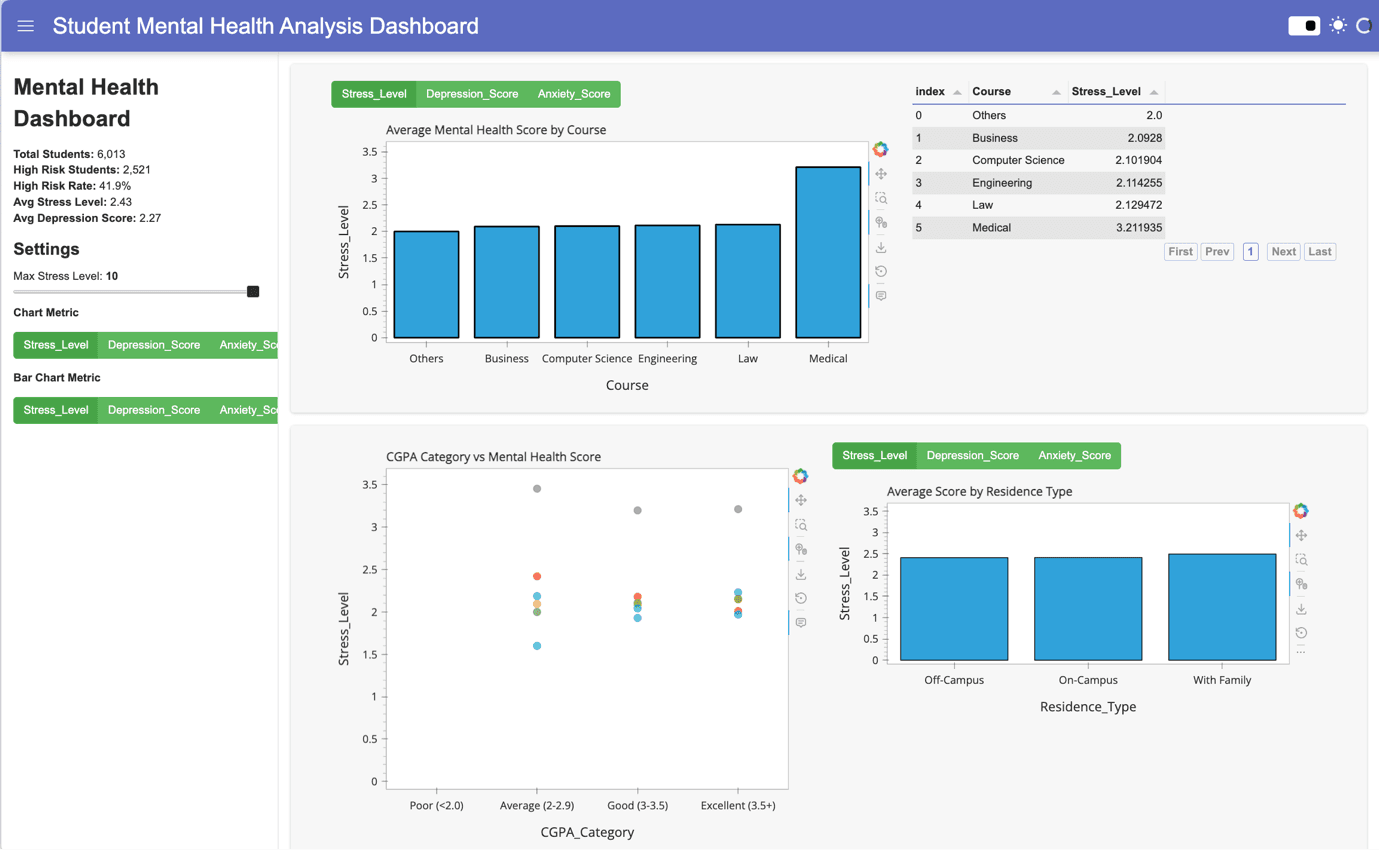Pick Depression_Score above the Residence Type chart
The height and width of the screenshot is (852, 1384).
[x=976, y=457]
